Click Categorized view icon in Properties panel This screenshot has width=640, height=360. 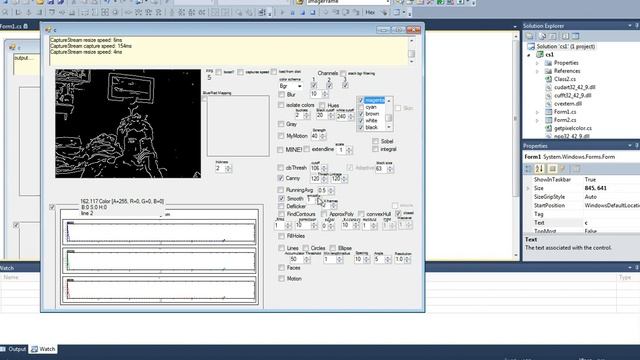tap(529, 169)
